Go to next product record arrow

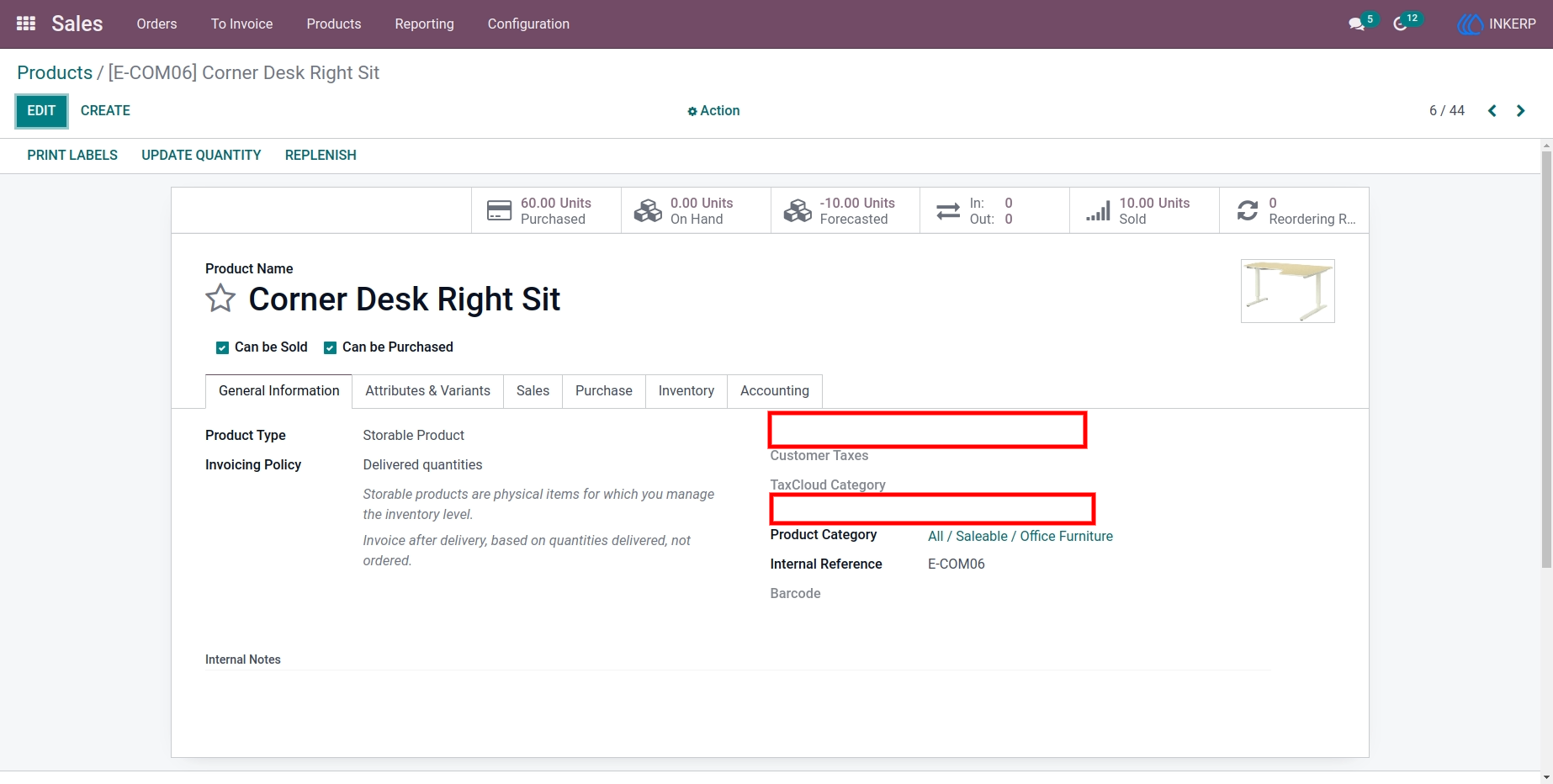(x=1520, y=111)
